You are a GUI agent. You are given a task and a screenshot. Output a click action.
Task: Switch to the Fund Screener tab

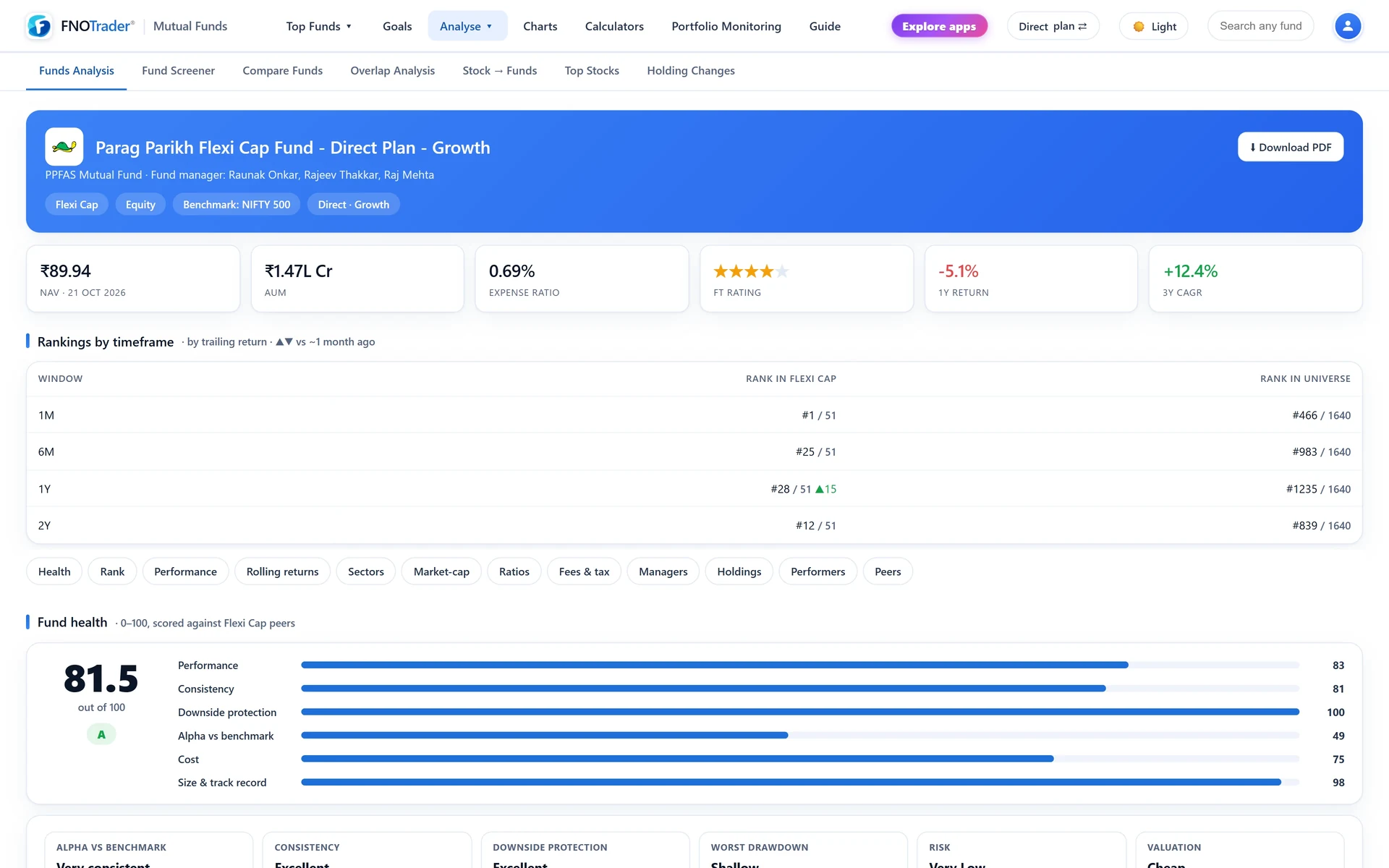click(x=178, y=71)
